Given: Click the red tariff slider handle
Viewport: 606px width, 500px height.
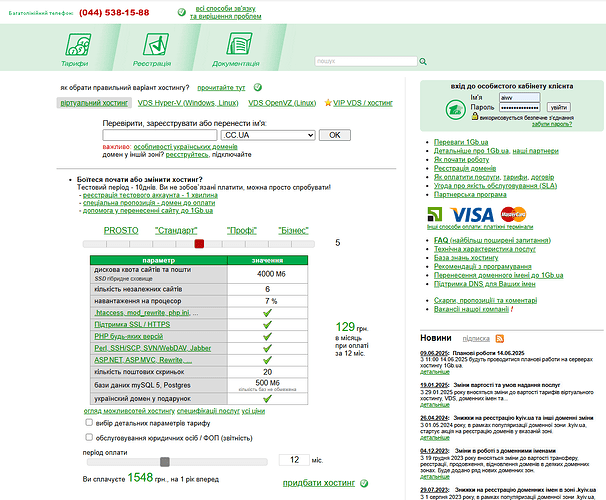Looking at the screenshot, I should click(x=199, y=244).
